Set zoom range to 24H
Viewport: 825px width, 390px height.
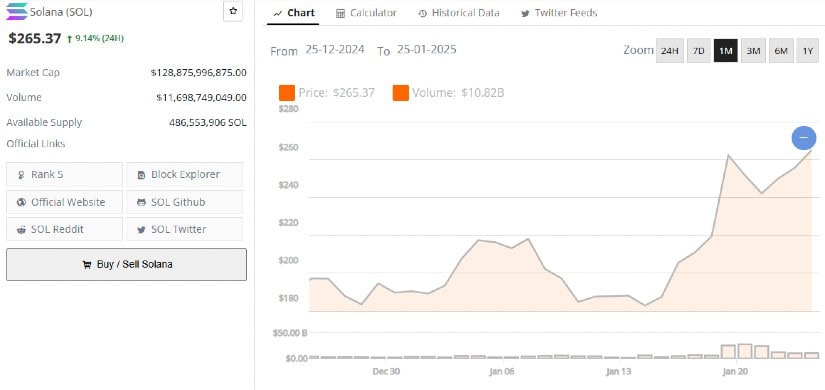(670, 51)
